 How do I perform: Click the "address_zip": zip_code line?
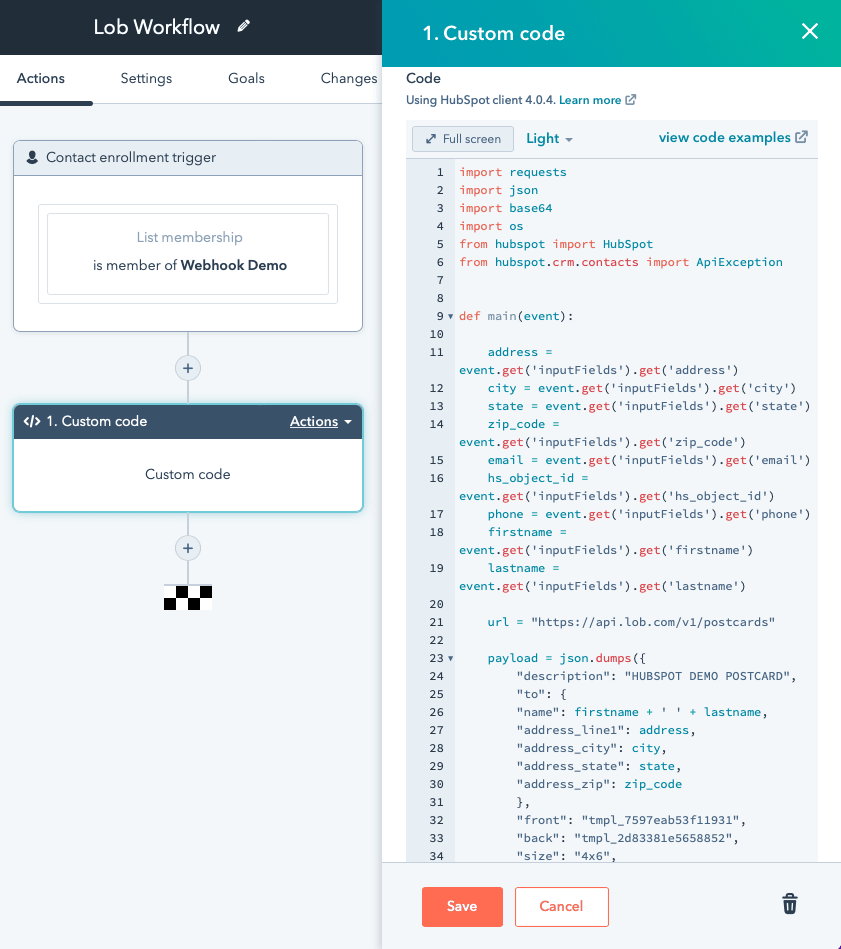point(599,784)
